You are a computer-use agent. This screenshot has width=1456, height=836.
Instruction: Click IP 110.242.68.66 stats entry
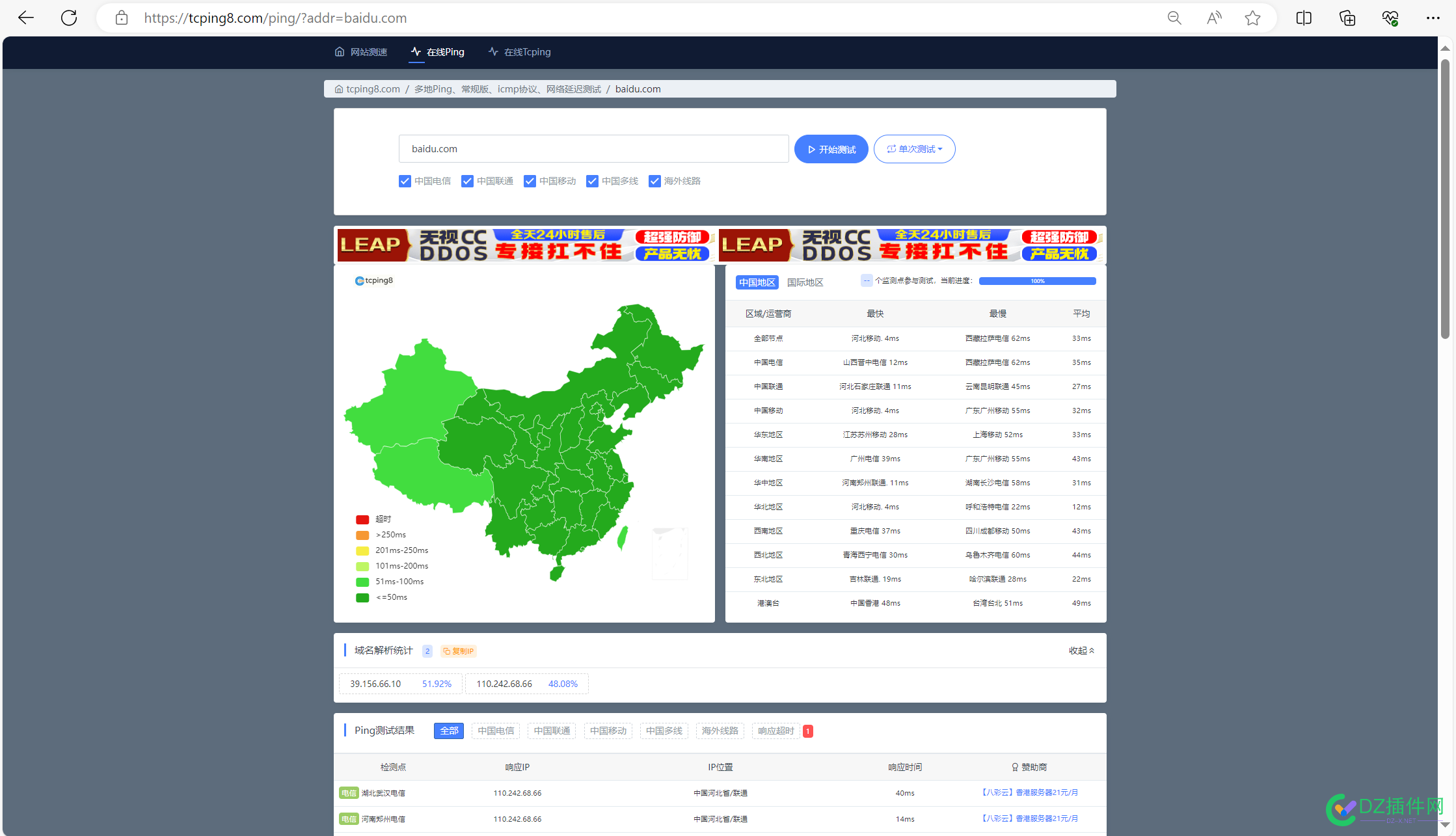click(527, 684)
